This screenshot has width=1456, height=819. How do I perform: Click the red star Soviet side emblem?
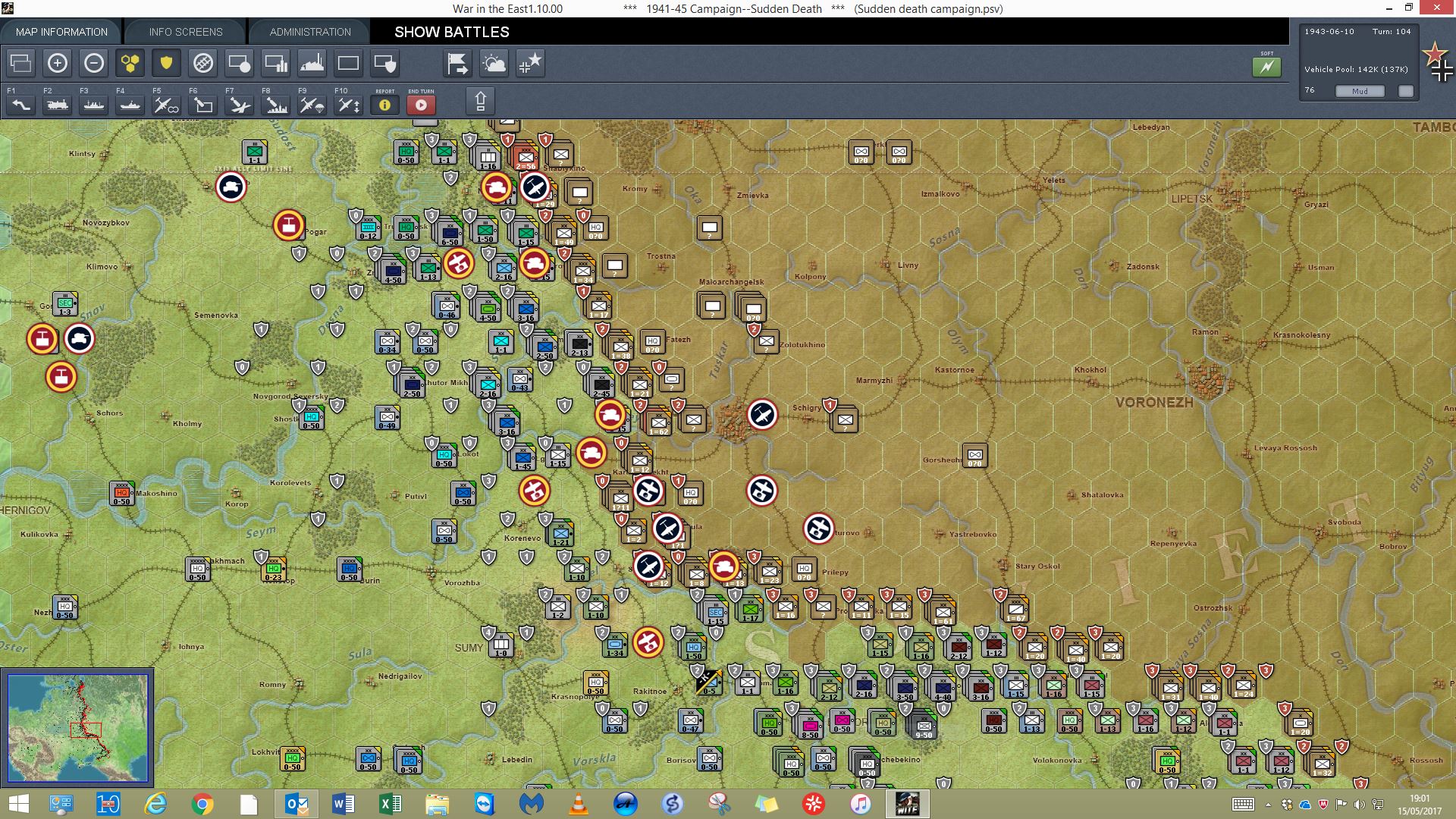1434,53
